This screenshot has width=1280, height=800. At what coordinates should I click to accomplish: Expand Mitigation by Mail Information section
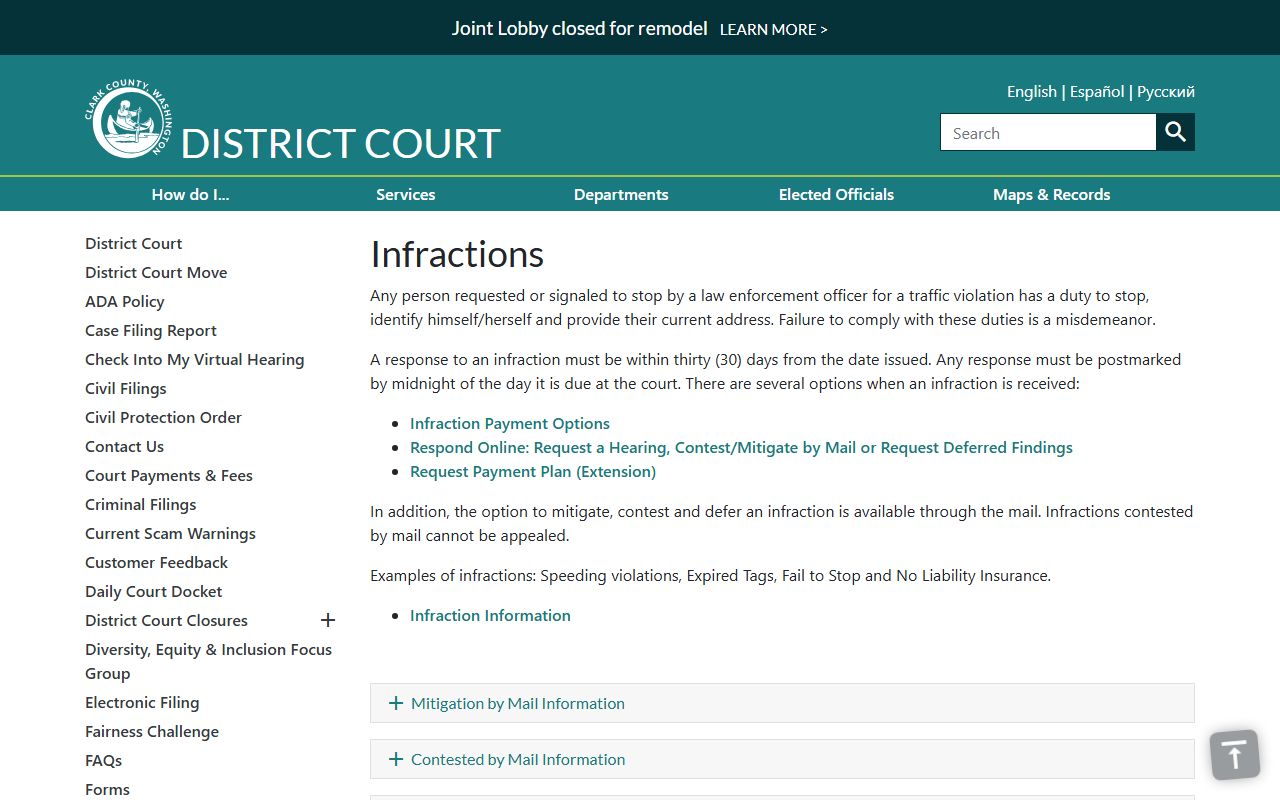pyautogui.click(x=782, y=703)
